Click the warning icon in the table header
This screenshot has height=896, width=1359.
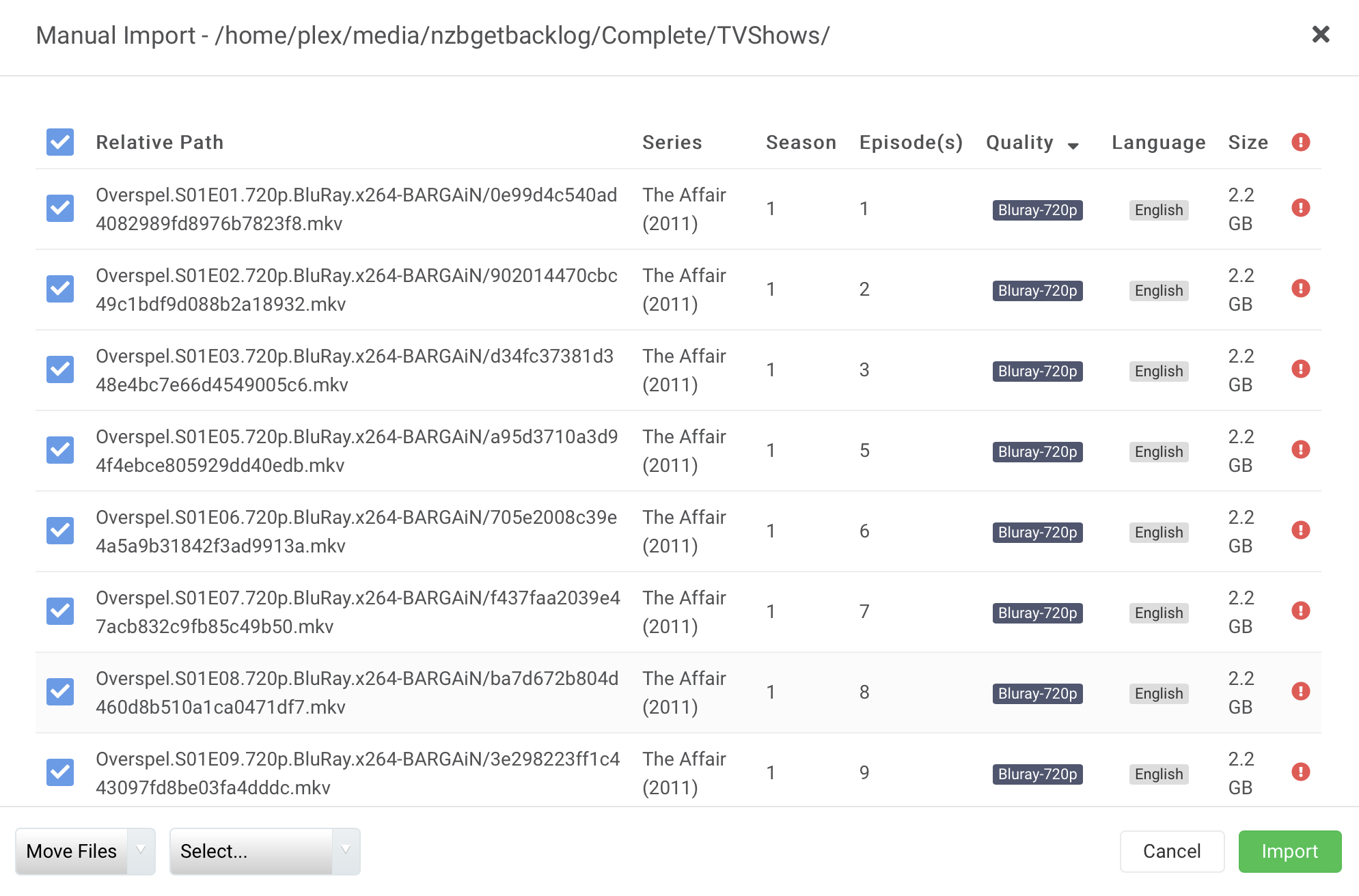click(x=1301, y=142)
